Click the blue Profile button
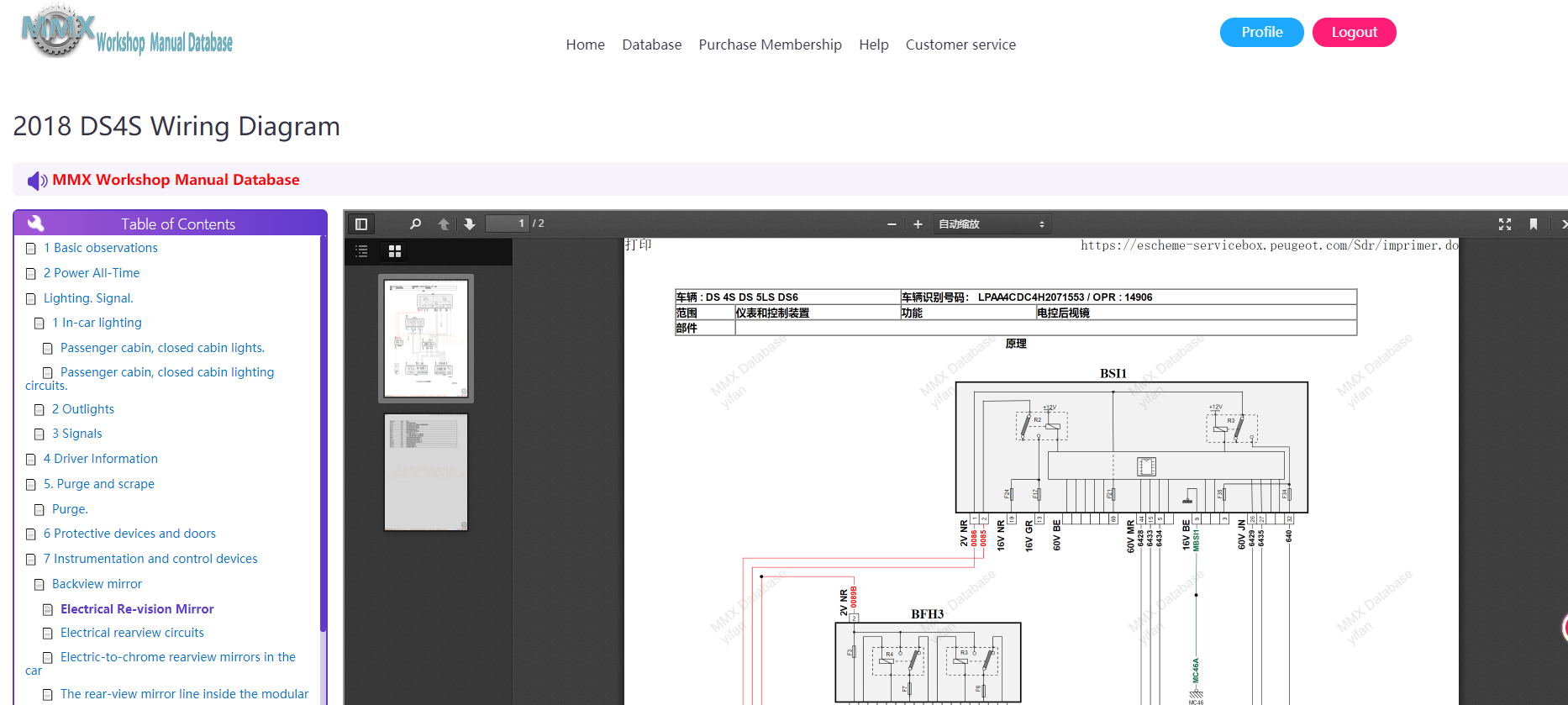The width and height of the screenshot is (1568, 705). coord(1261,32)
